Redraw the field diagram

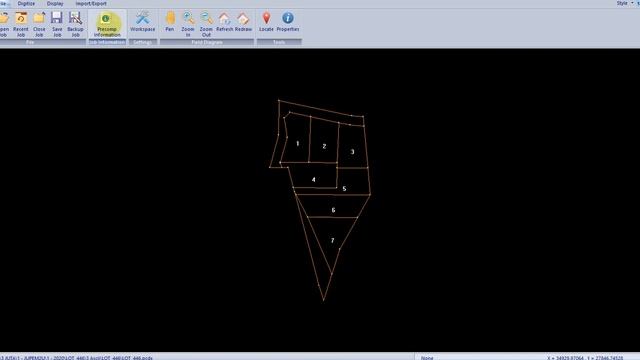243,22
